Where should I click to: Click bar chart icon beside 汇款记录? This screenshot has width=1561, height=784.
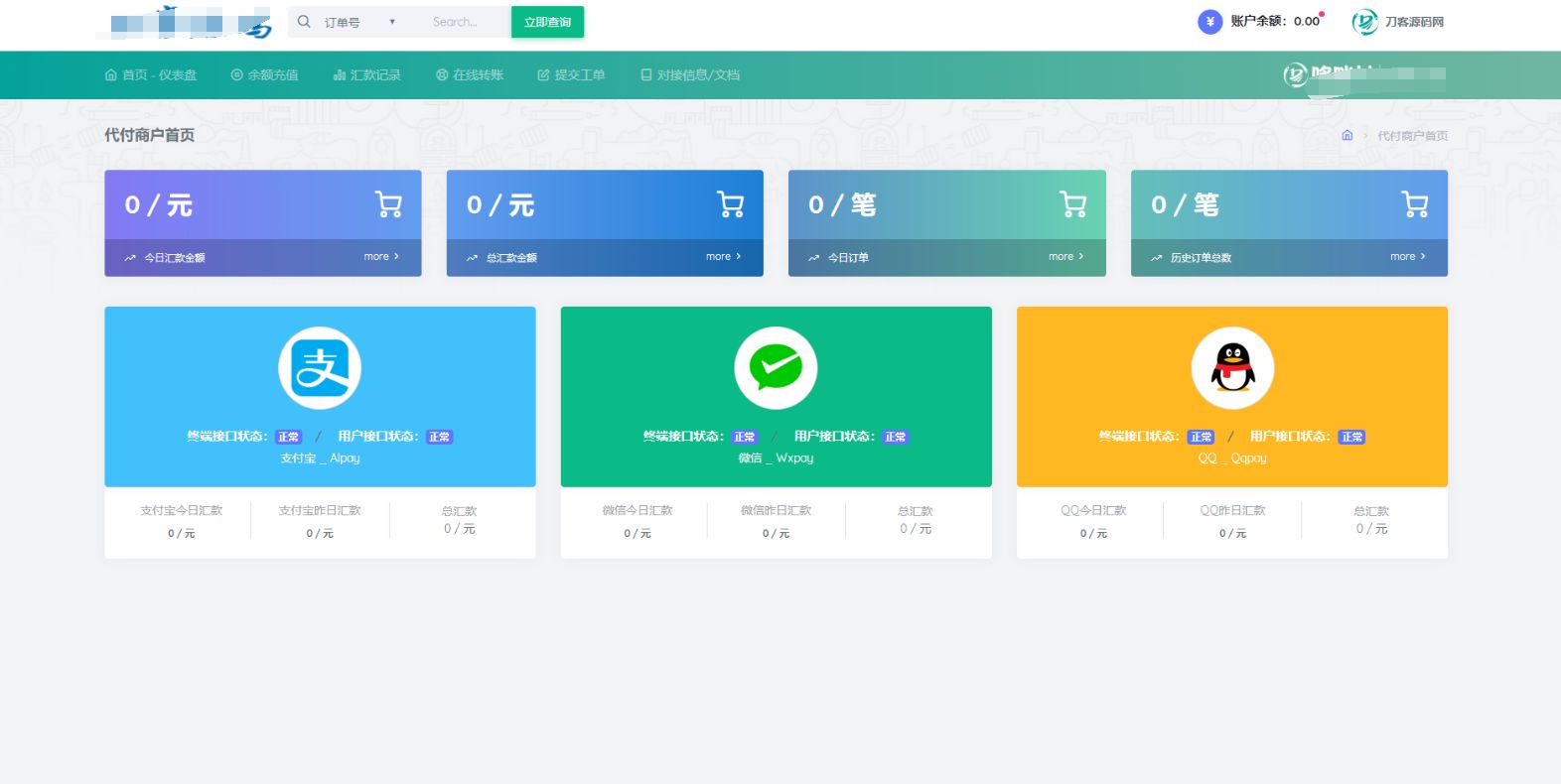point(340,75)
